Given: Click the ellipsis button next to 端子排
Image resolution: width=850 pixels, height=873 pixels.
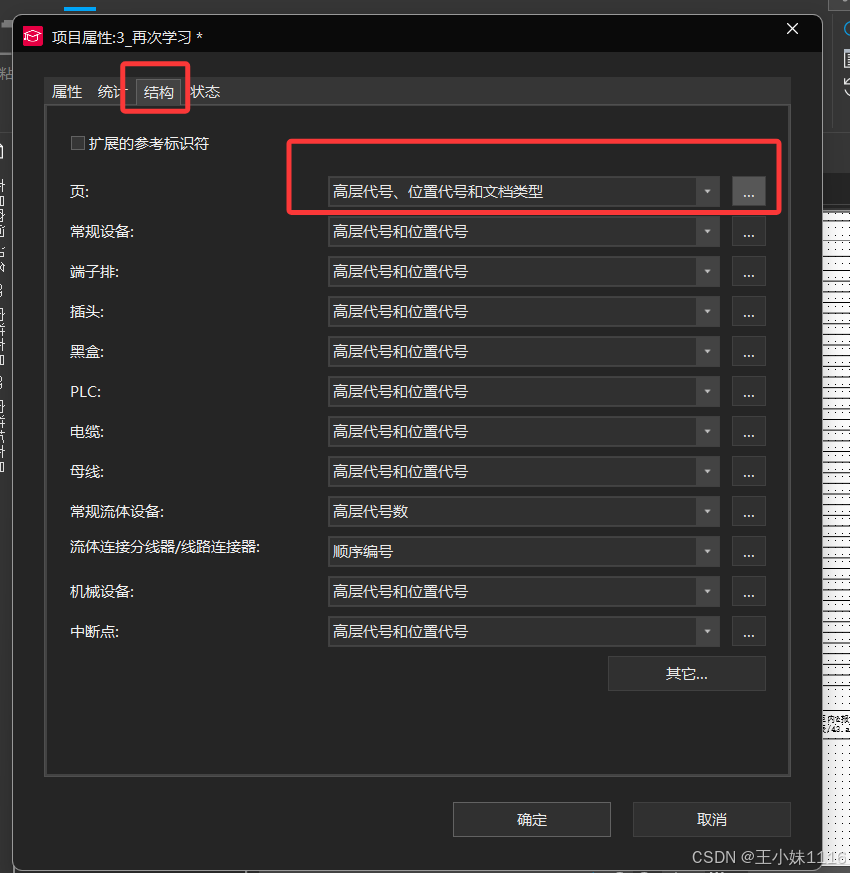Looking at the screenshot, I should [748, 271].
